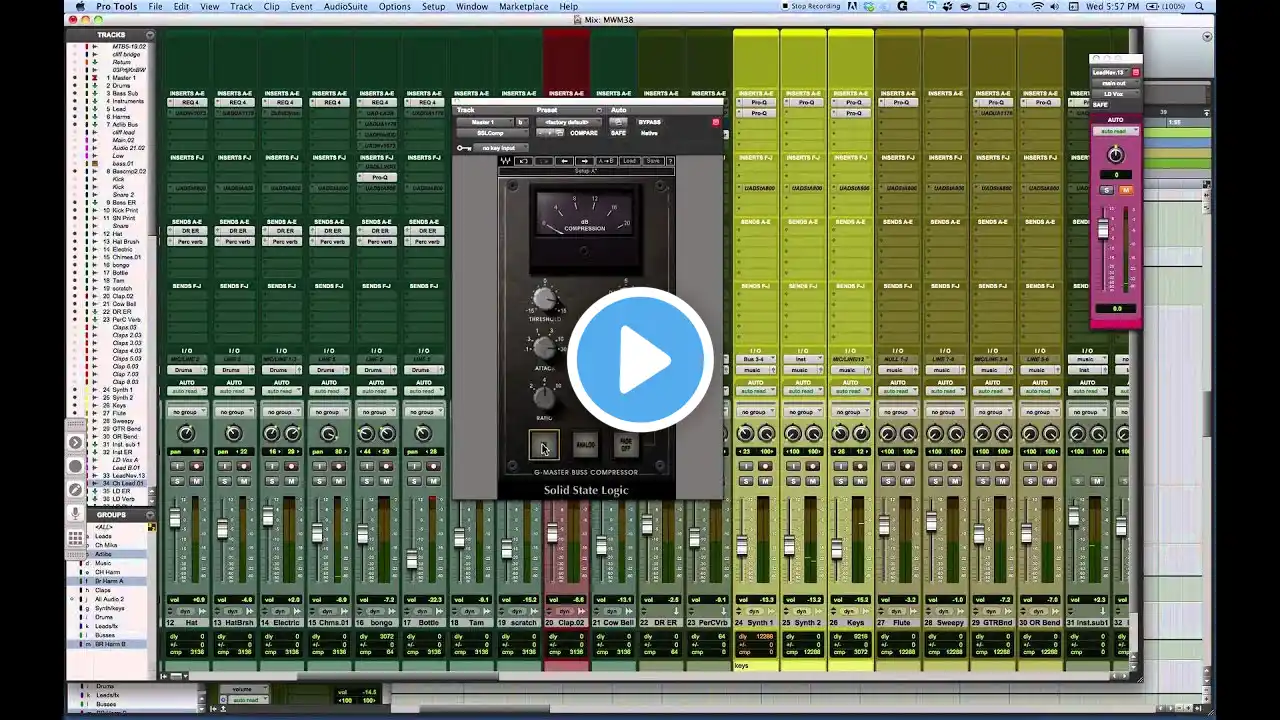This screenshot has width=1280, height=720.
Task: Mute the Hat track
Action: pyautogui.click(x=195, y=481)
